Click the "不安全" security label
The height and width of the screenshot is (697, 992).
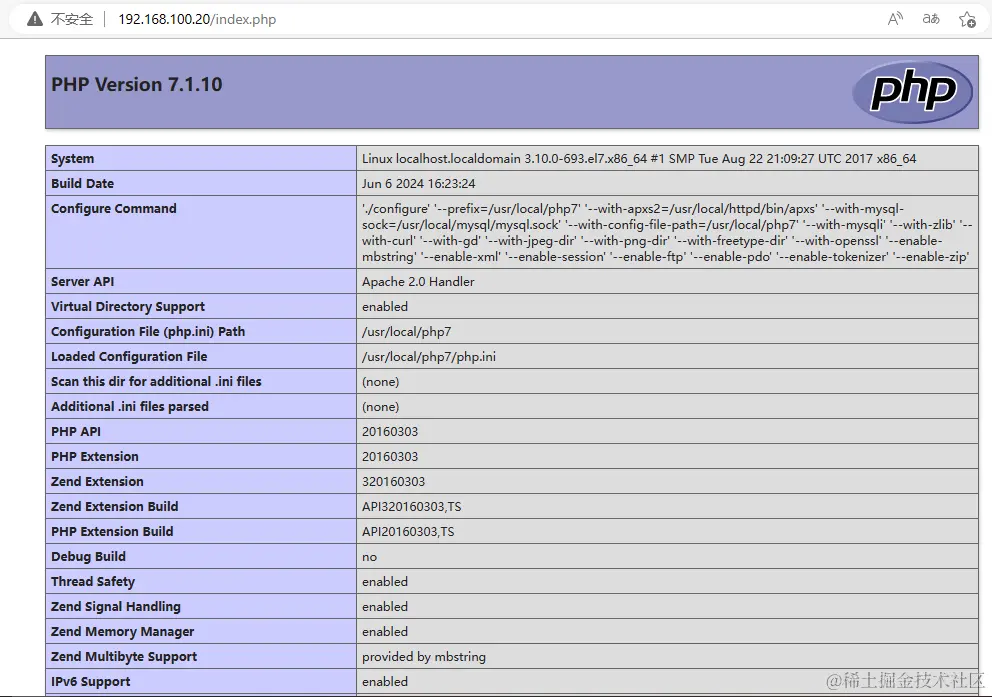point(71,20)
